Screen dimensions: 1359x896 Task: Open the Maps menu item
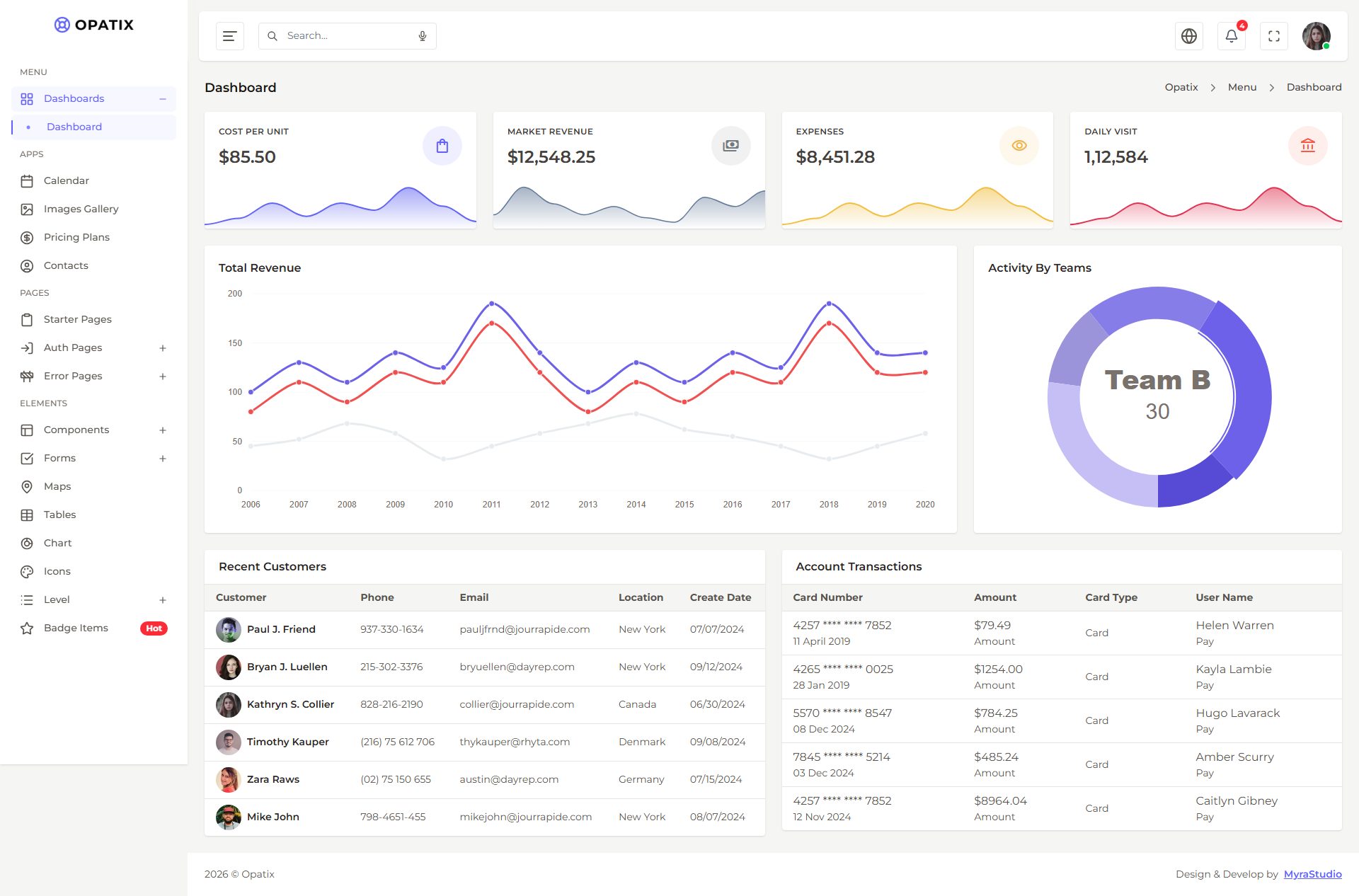tap(93, 487)
